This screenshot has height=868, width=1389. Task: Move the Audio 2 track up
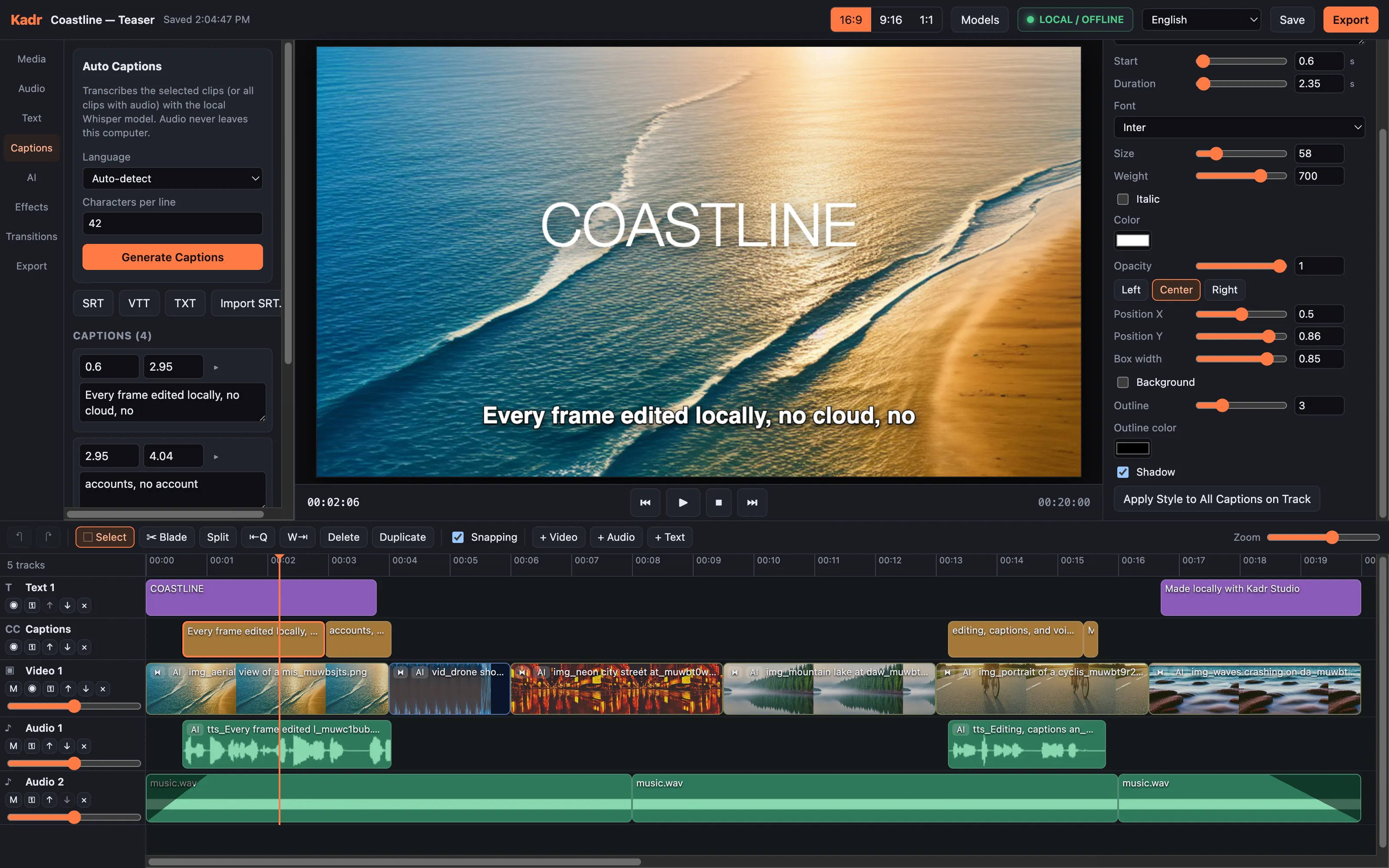point(49,800)
